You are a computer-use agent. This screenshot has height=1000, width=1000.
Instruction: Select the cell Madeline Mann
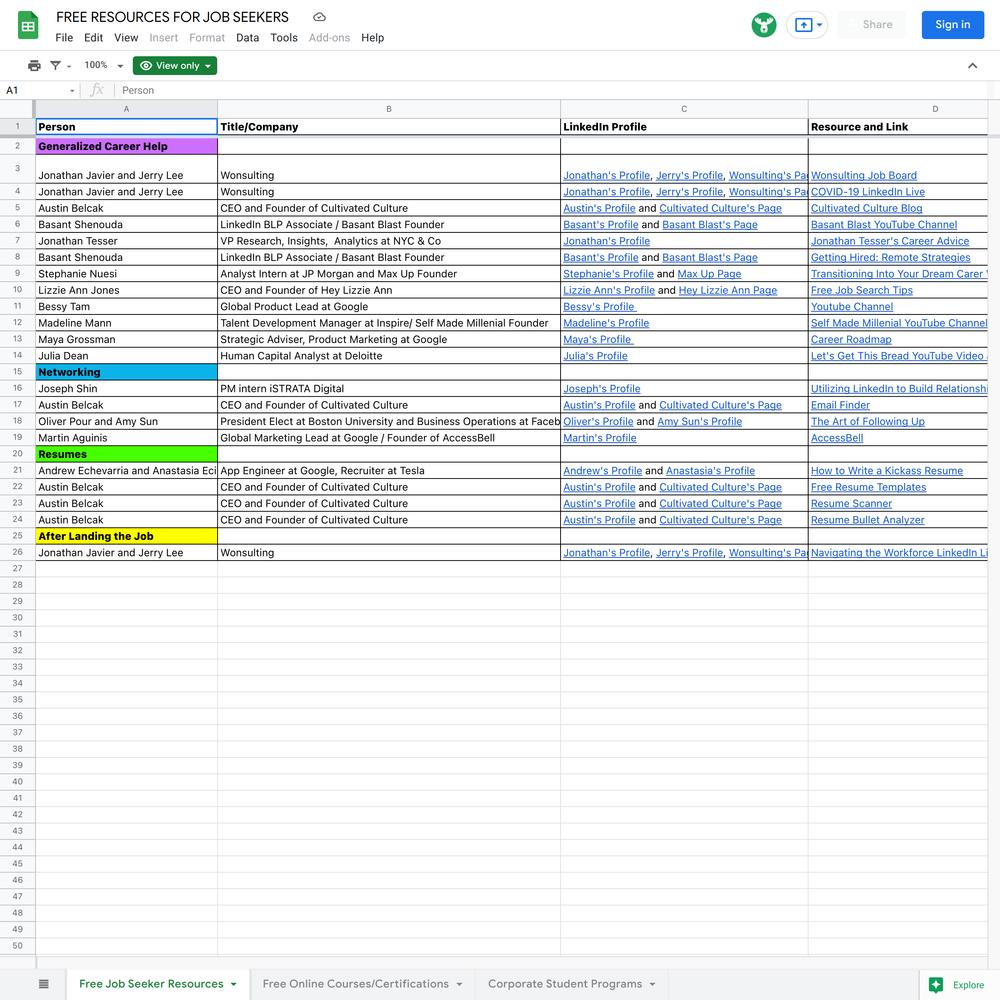point(126,323)
